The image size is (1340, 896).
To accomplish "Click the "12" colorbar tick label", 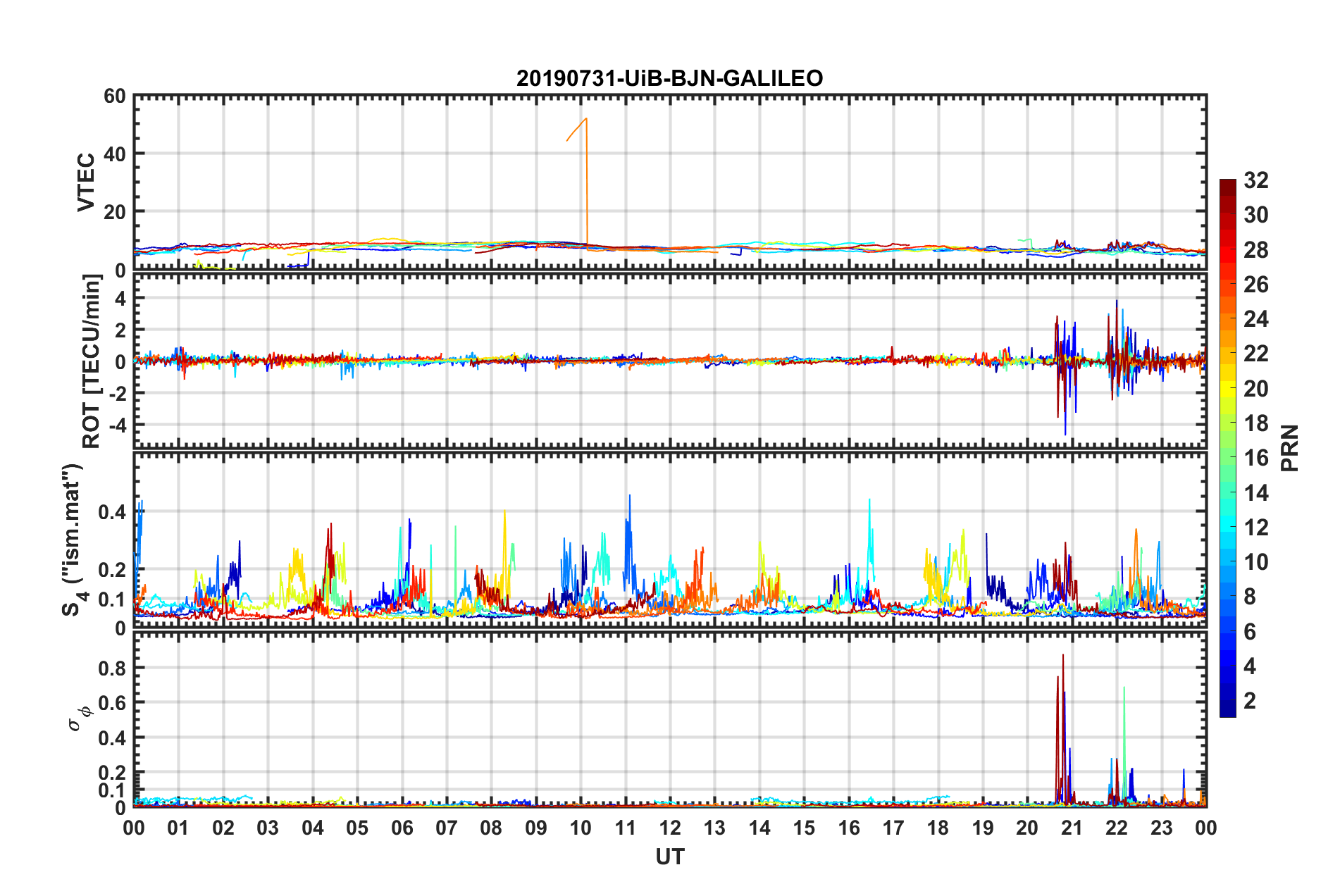I will point(1255,528).
